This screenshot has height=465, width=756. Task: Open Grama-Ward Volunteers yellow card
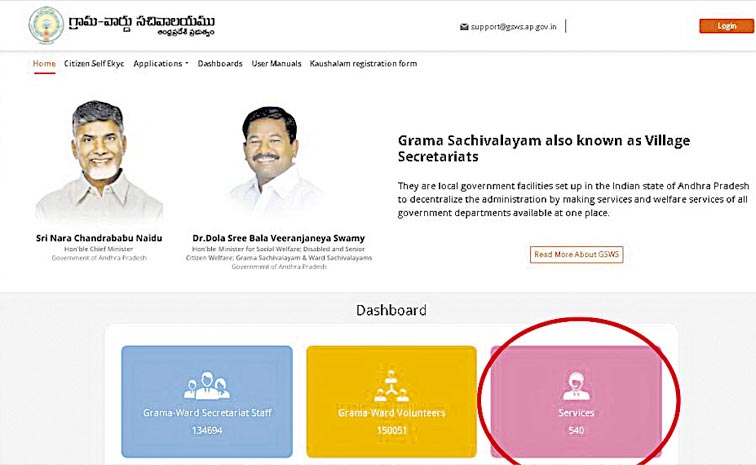point(392,401)
